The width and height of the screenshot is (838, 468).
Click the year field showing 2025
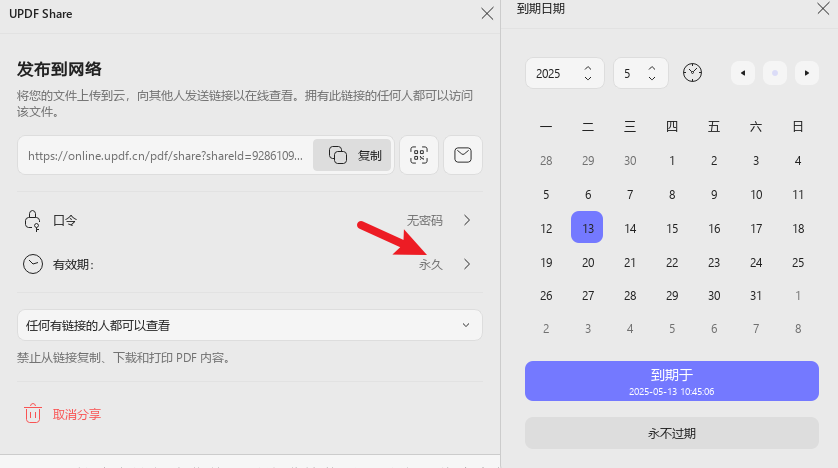(x=565, y=73)
